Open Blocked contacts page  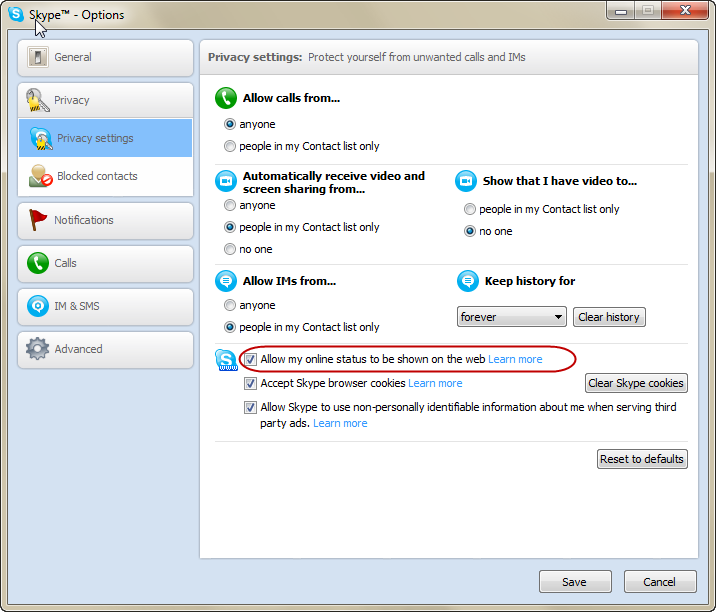105,176
